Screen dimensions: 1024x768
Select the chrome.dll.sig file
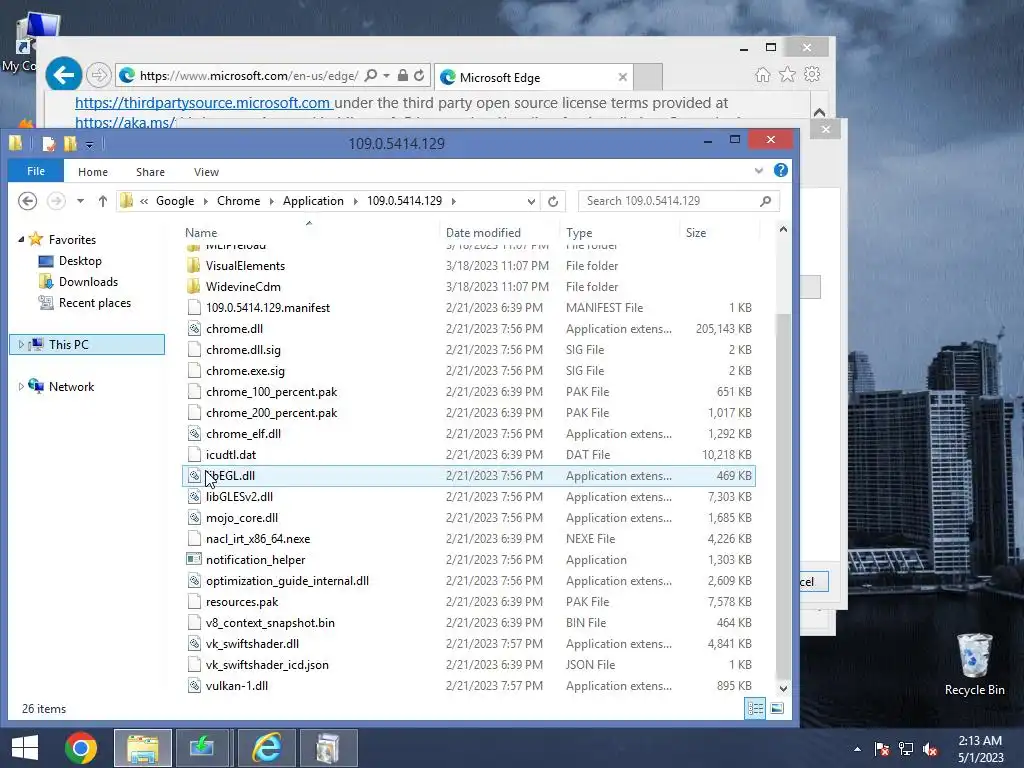tap(243, 350)
